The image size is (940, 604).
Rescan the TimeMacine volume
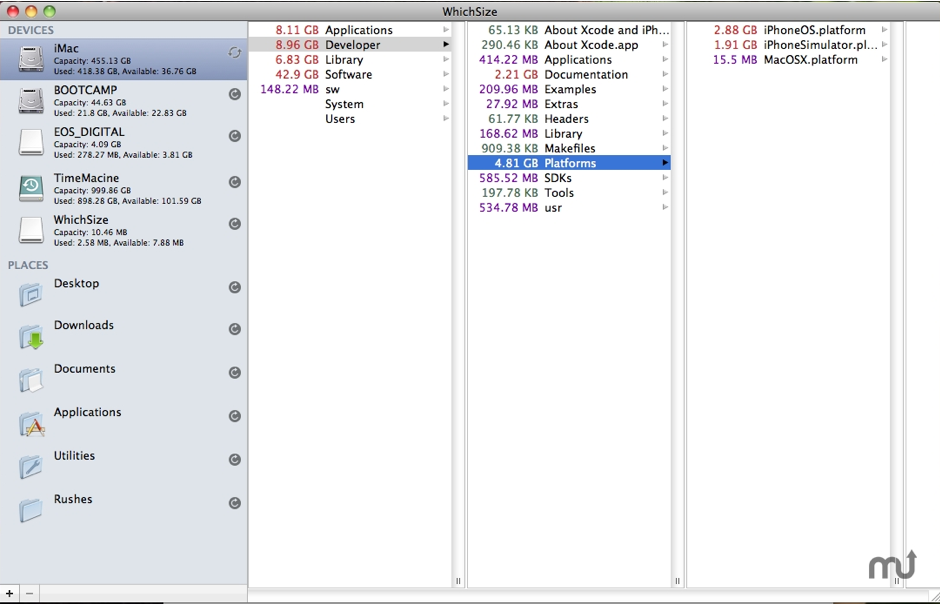coord(235,182)
